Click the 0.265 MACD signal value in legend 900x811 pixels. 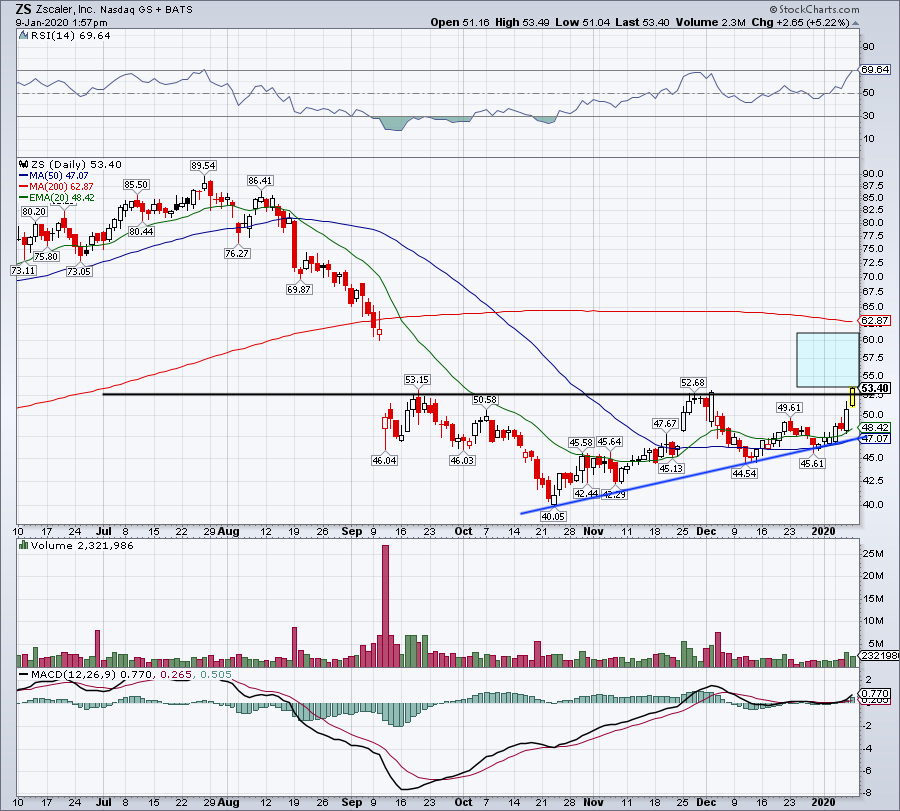[x=176, y=674]
